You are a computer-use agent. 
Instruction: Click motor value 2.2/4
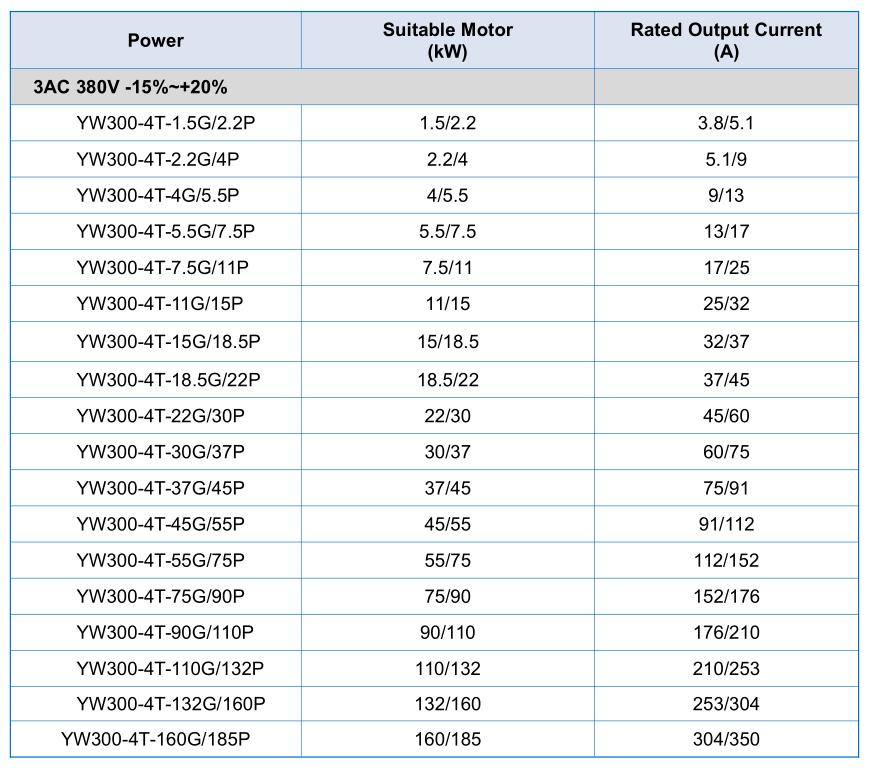[448, 160]
